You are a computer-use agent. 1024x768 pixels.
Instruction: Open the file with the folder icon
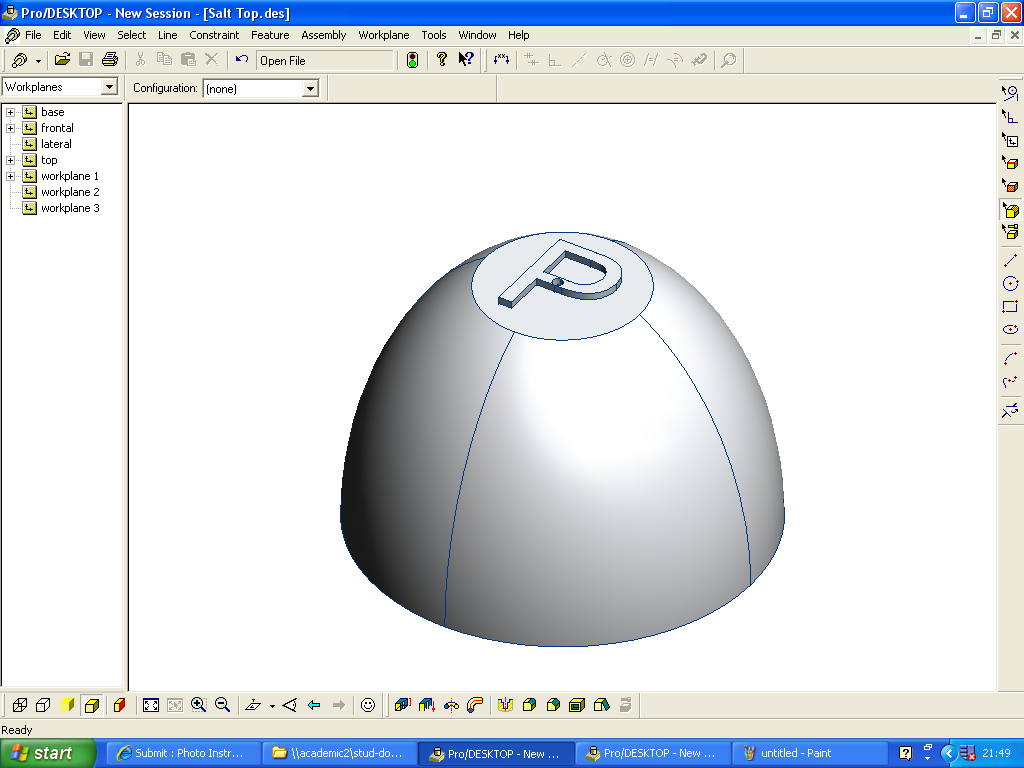click(x=62, y=60)
